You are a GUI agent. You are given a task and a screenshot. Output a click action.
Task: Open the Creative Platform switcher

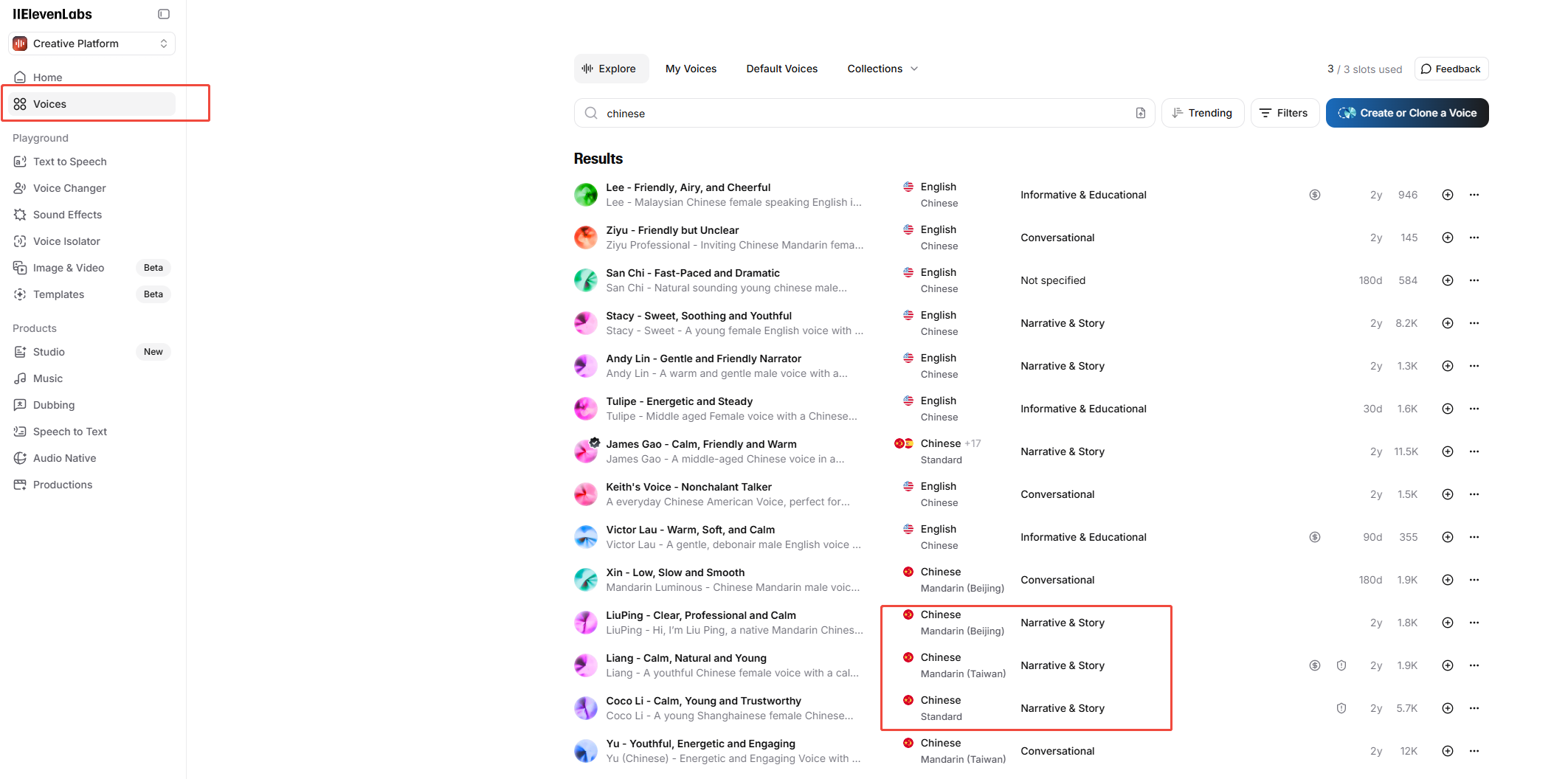coord(91,44)
